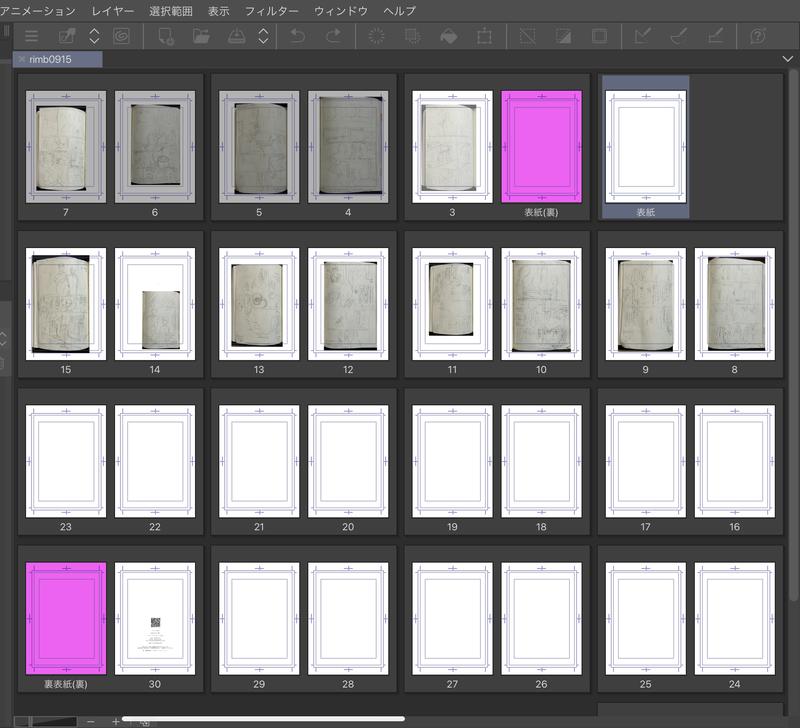Zoom in thumbnails with plus icon
The image size is (800, 728).
click(x=115, y=721)
